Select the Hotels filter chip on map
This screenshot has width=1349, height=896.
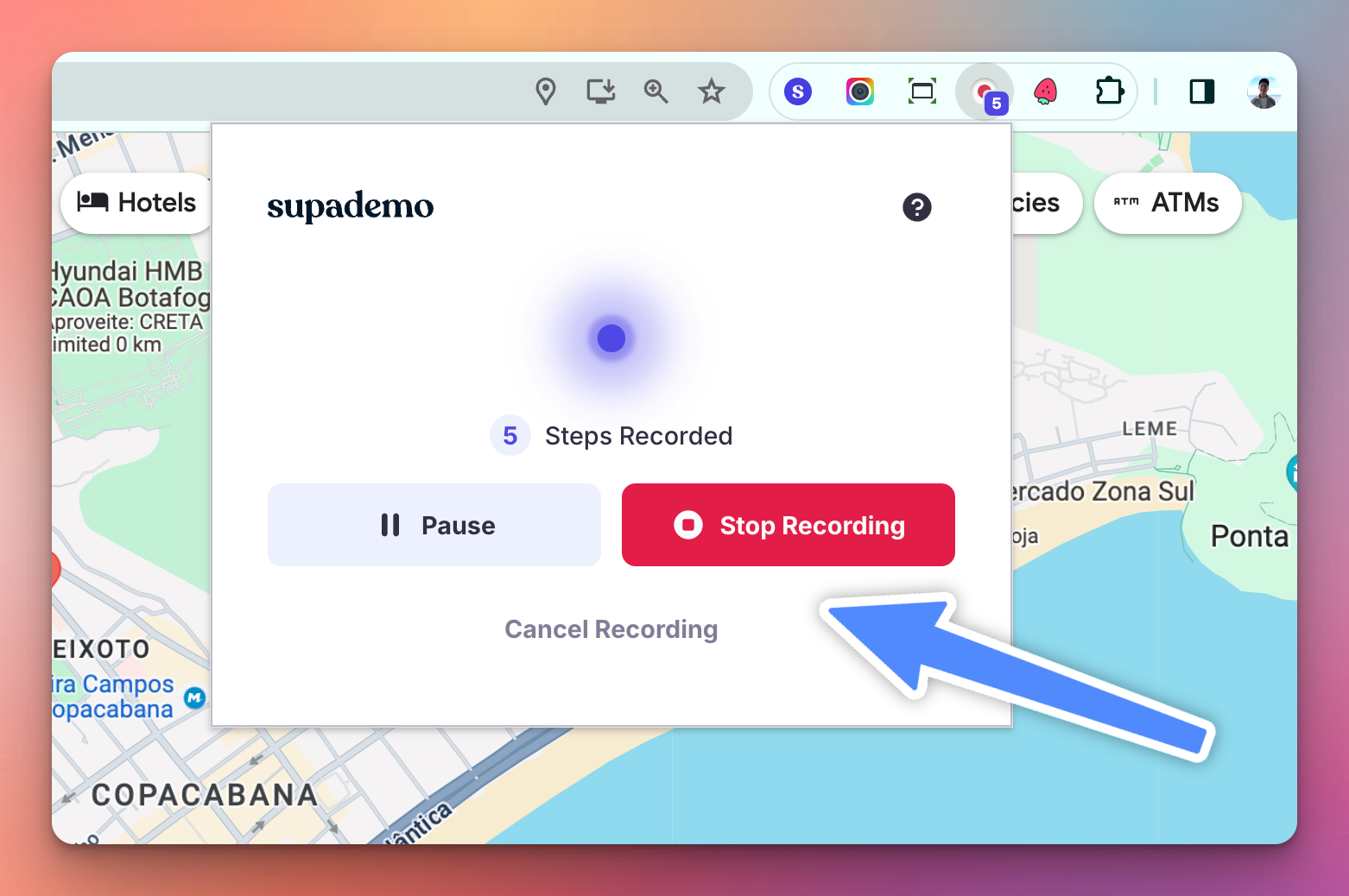pos(136,203)
